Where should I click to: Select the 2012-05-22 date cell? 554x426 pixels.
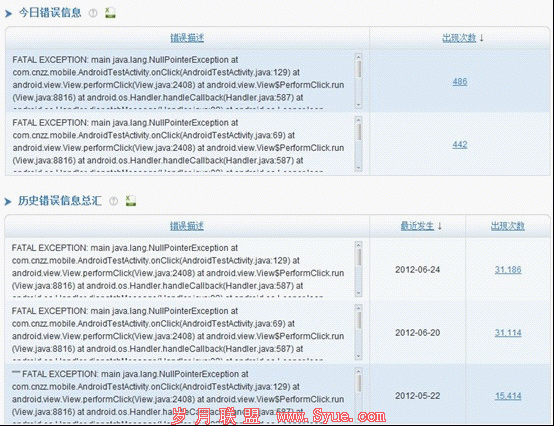(418, 396)
